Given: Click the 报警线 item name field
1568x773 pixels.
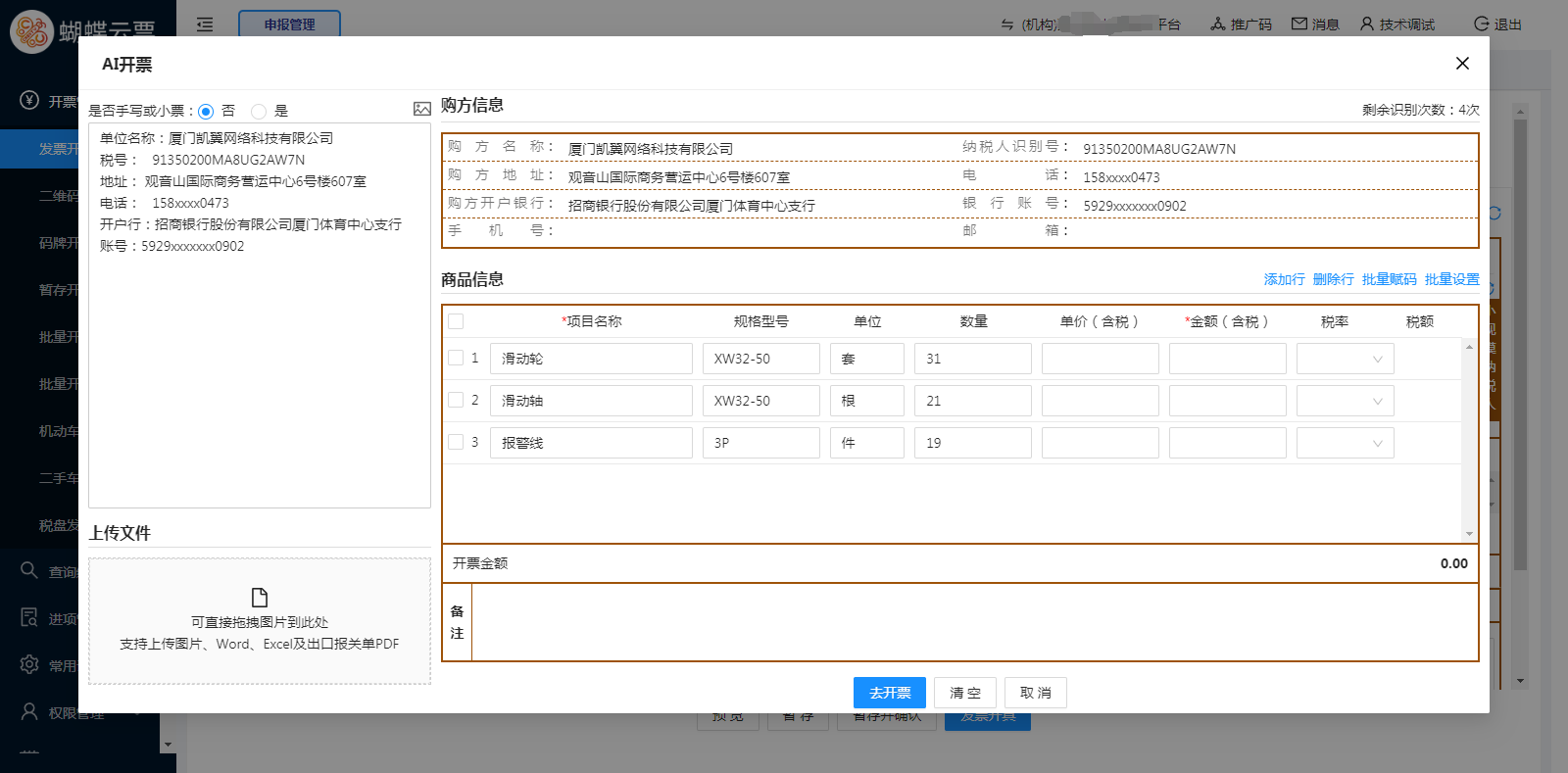Looking at the screenshot, I should pos(591,443).
